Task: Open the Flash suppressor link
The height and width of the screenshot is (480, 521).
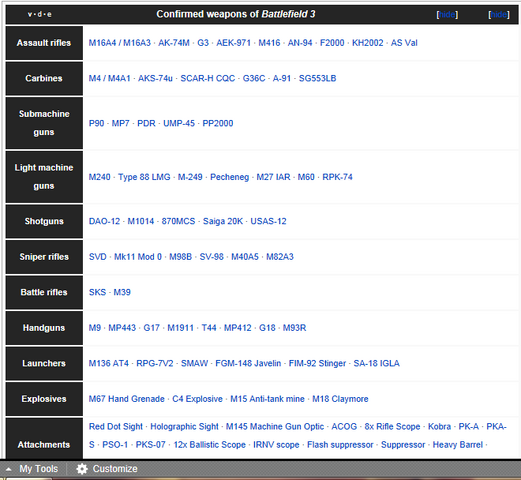Action: pyautogui.click(x=340, y=445)
